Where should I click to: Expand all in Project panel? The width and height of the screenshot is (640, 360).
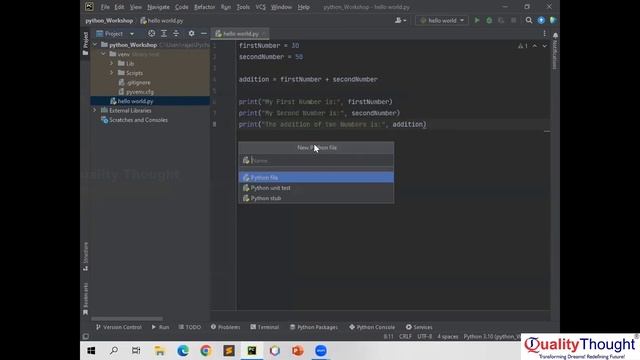click(164, 33)
